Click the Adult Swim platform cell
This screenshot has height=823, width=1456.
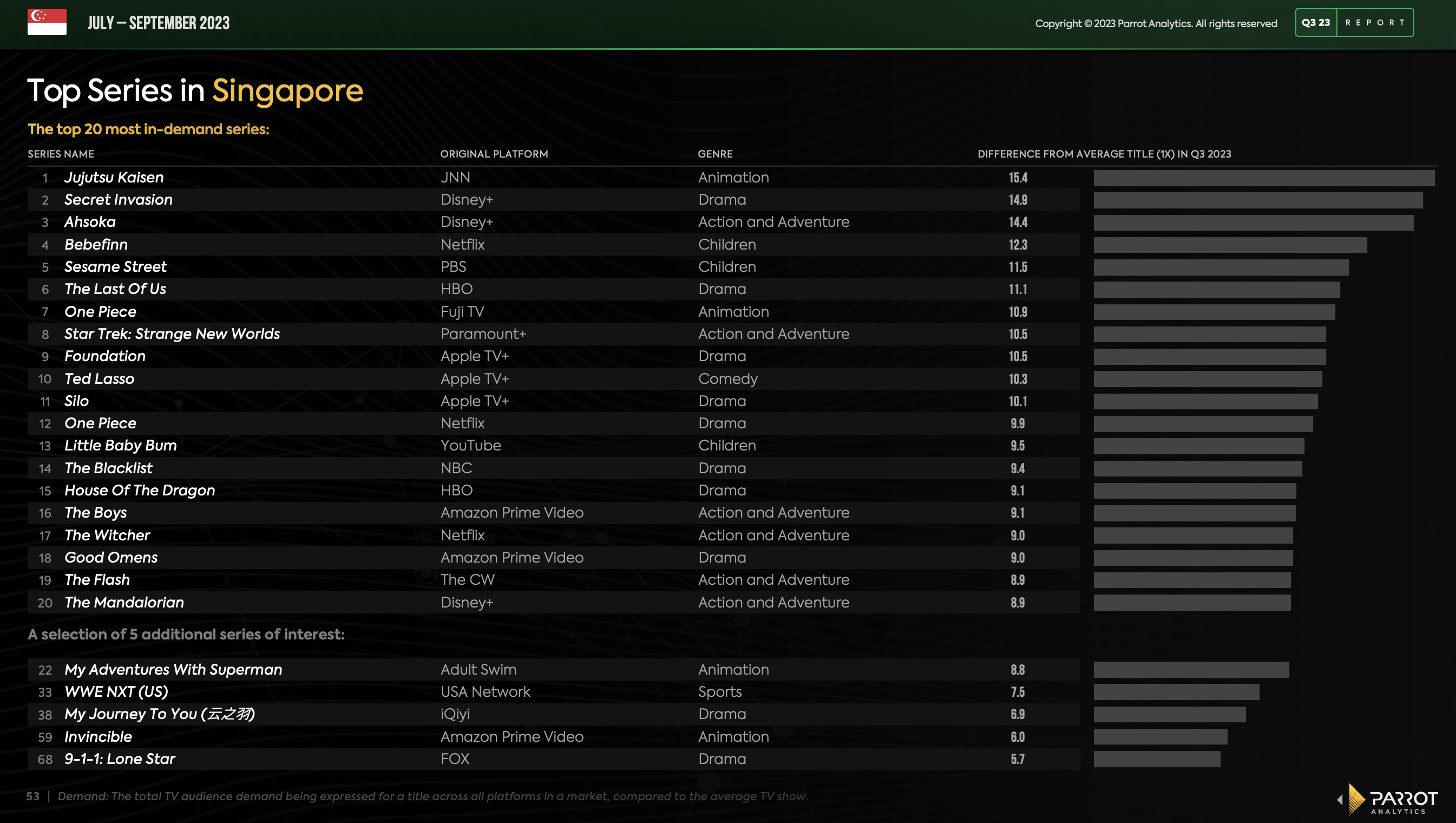click(478, 669)
